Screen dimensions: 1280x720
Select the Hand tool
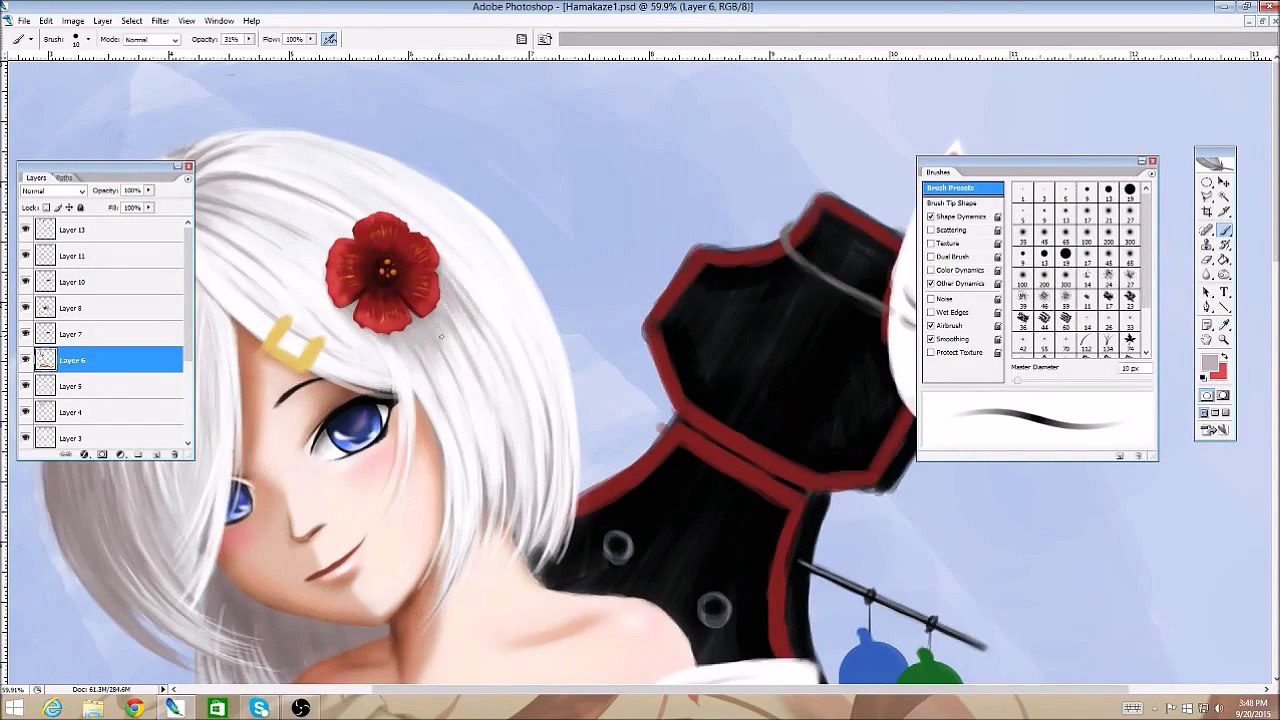pyautogui.click(x=1206, y=339)
